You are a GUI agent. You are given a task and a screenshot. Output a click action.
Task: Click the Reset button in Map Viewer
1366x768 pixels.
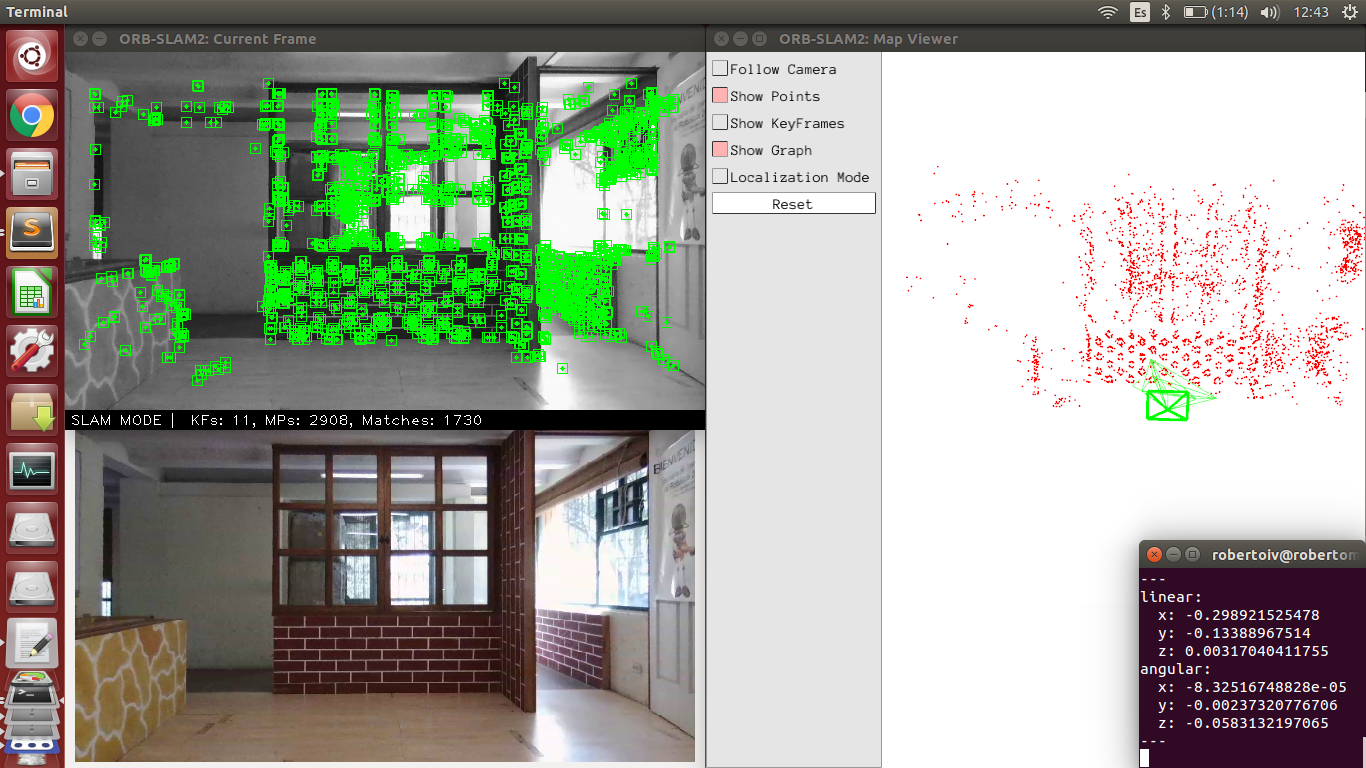[x=794, y=204]
